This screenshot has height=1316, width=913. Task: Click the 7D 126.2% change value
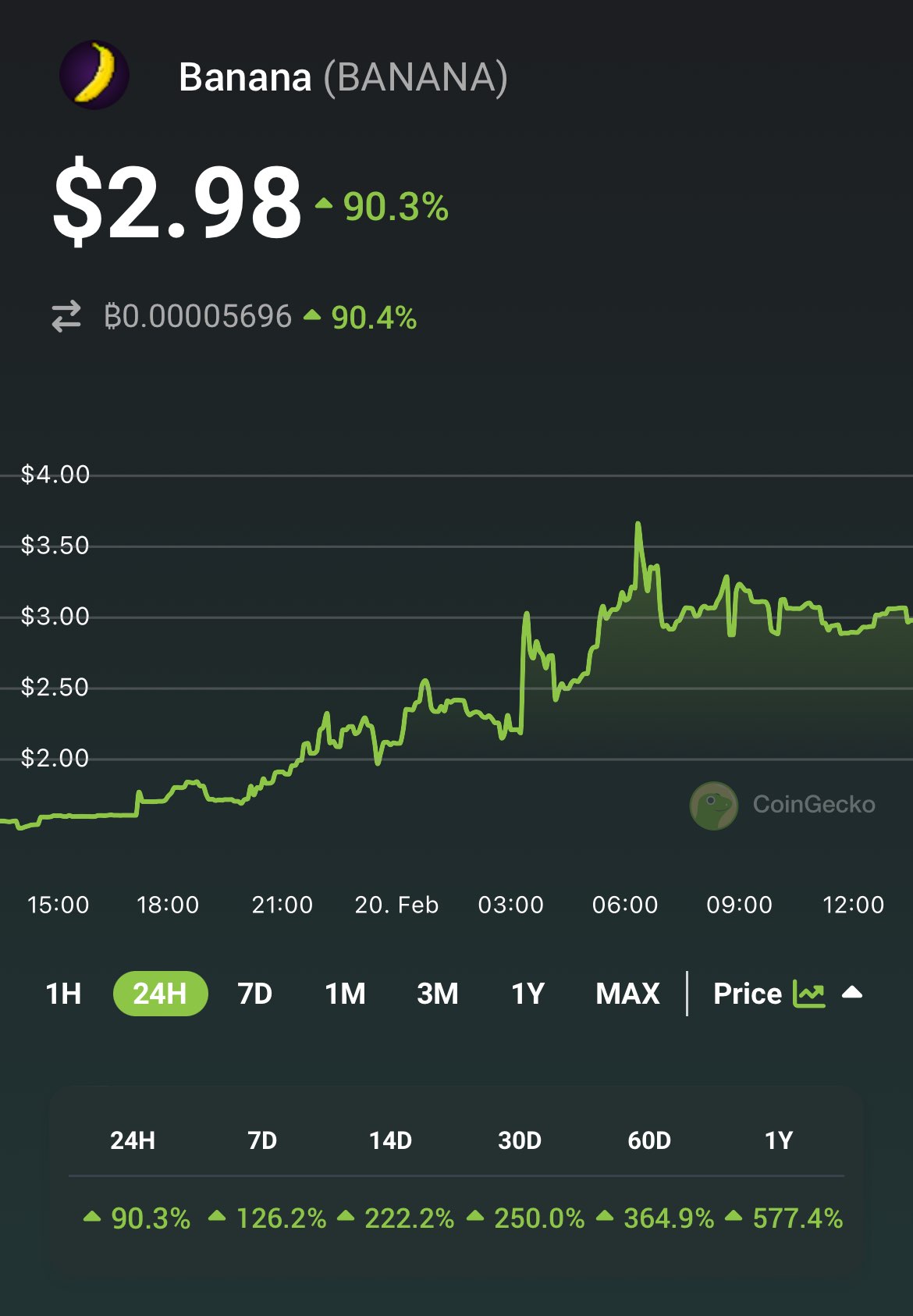[x=281, y=1218]
